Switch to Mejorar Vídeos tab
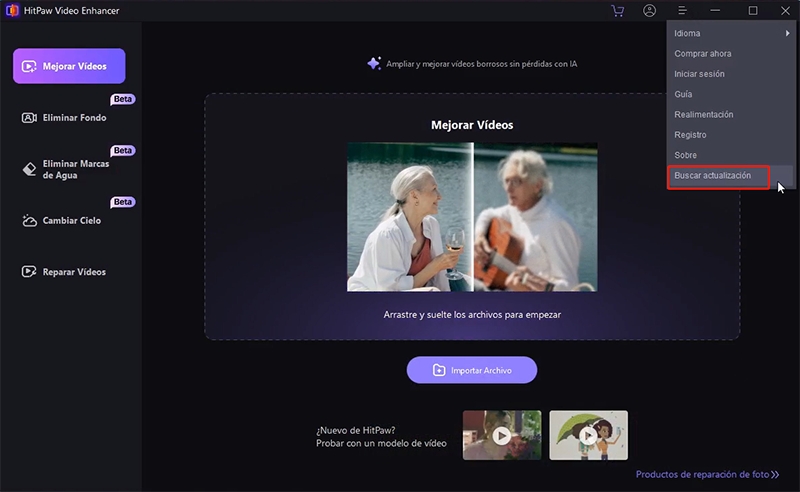The height and width of the screenshot is (492, 800). pyautogui.click(x=69, y=66)
